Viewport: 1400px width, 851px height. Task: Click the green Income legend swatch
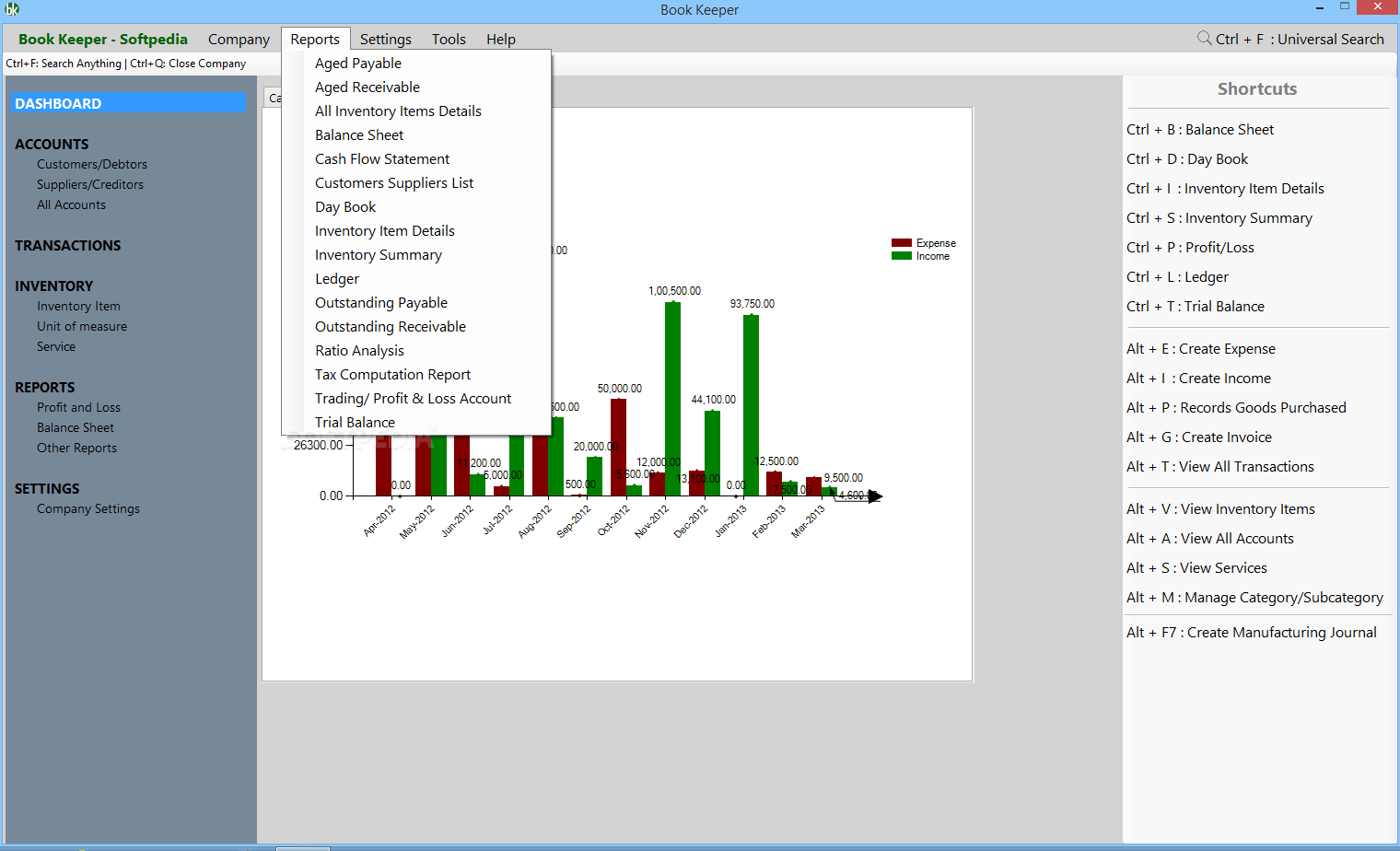[901, 256]
